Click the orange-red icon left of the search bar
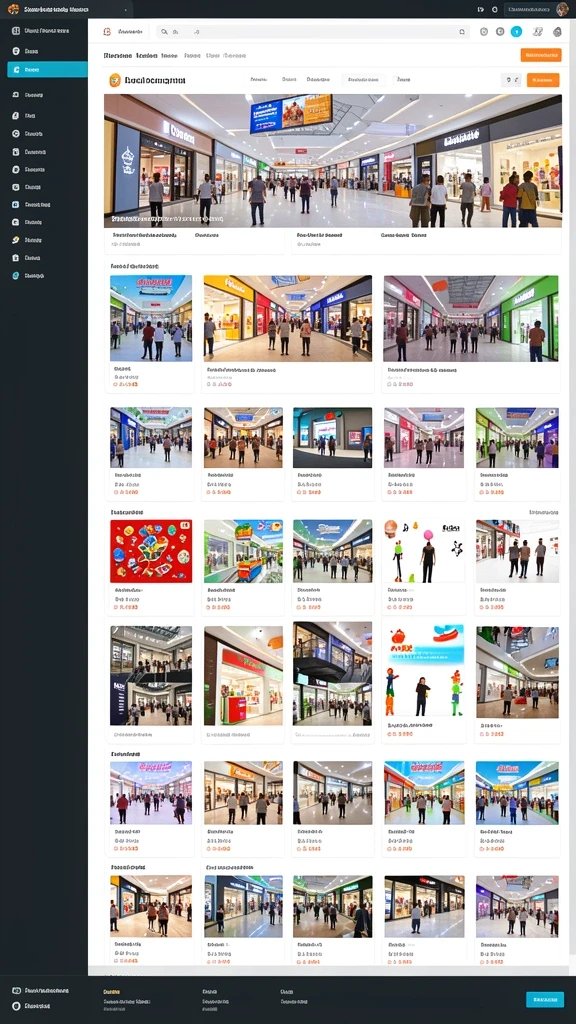Image resolution: width=576 pixels, height=1024 pixels. tap(107, 31)
